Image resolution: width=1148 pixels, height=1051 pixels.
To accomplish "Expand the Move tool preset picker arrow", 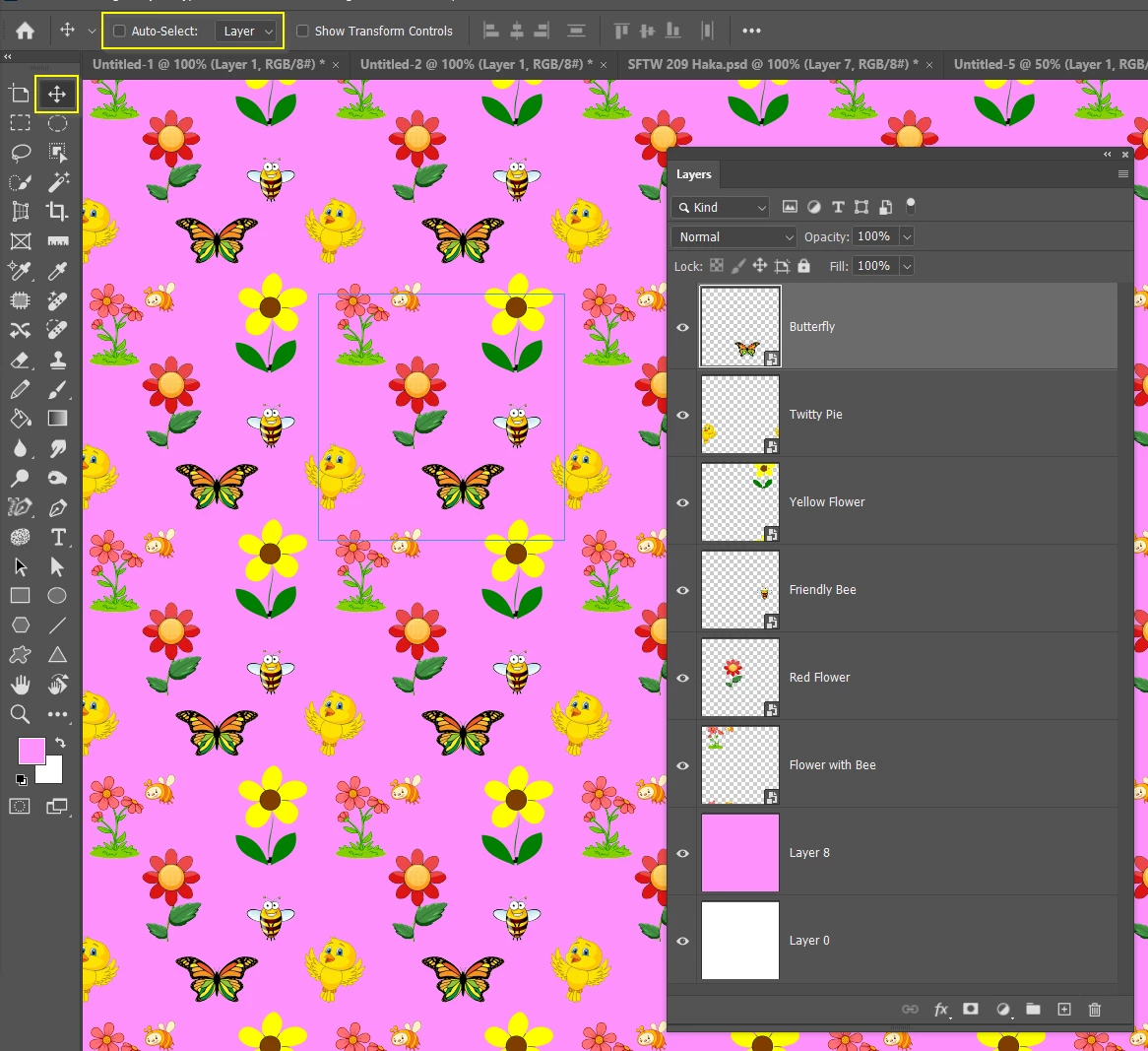I will pyautogui.click(x=92, y=31).
